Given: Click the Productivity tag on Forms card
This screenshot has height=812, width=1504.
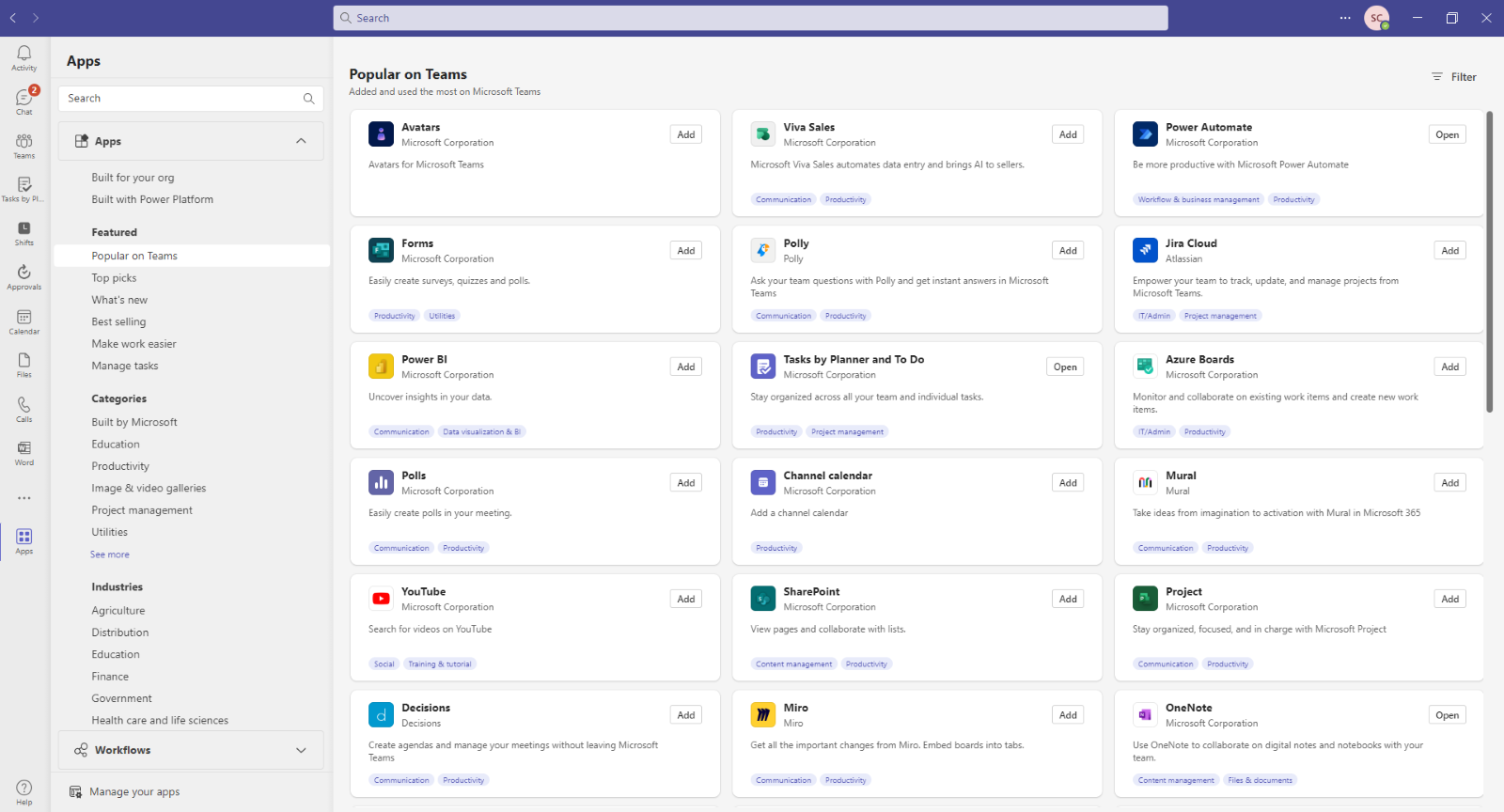Looking at the screenshot, I should pos(395,316).
